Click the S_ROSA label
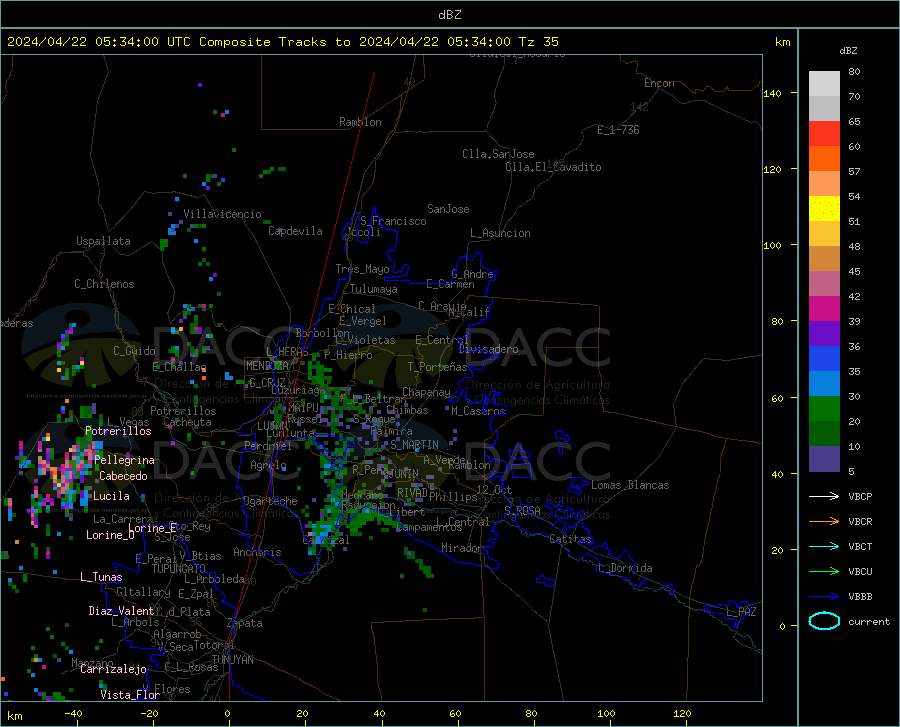 point(522,510)
